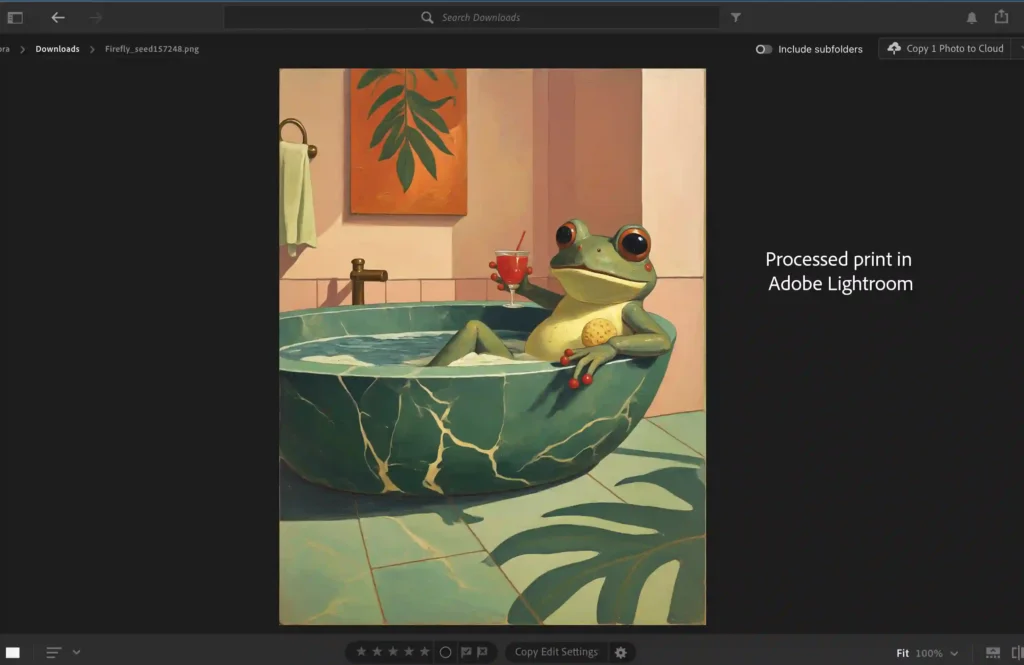Open notifications bell
1024x665 pixels.
pyautogui.click(x=972, y=17)
